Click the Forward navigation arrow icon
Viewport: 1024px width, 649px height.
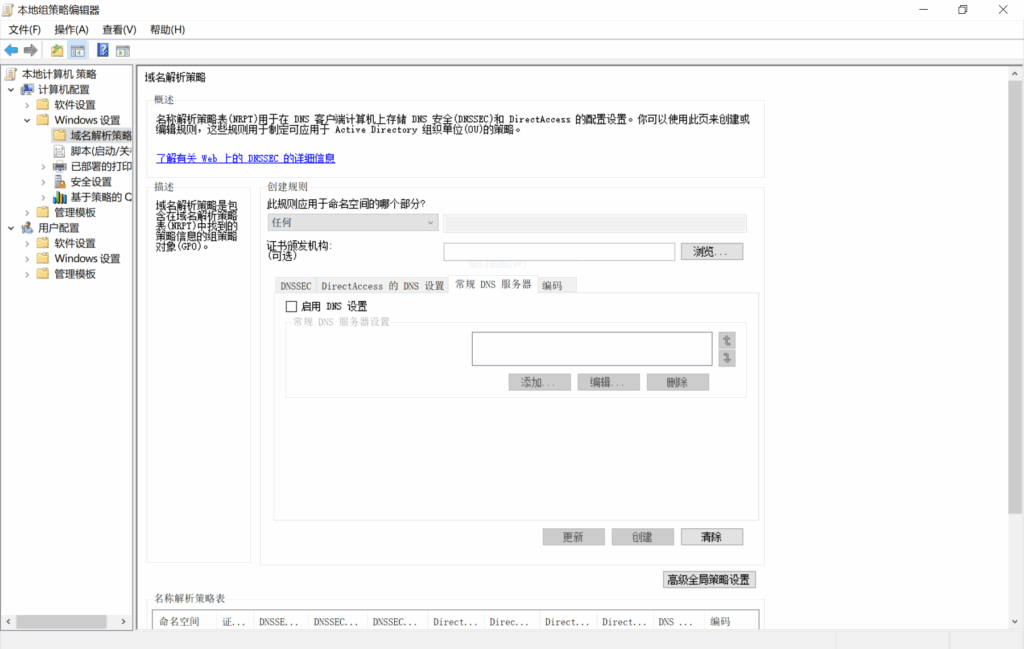[x=30, y=49]
